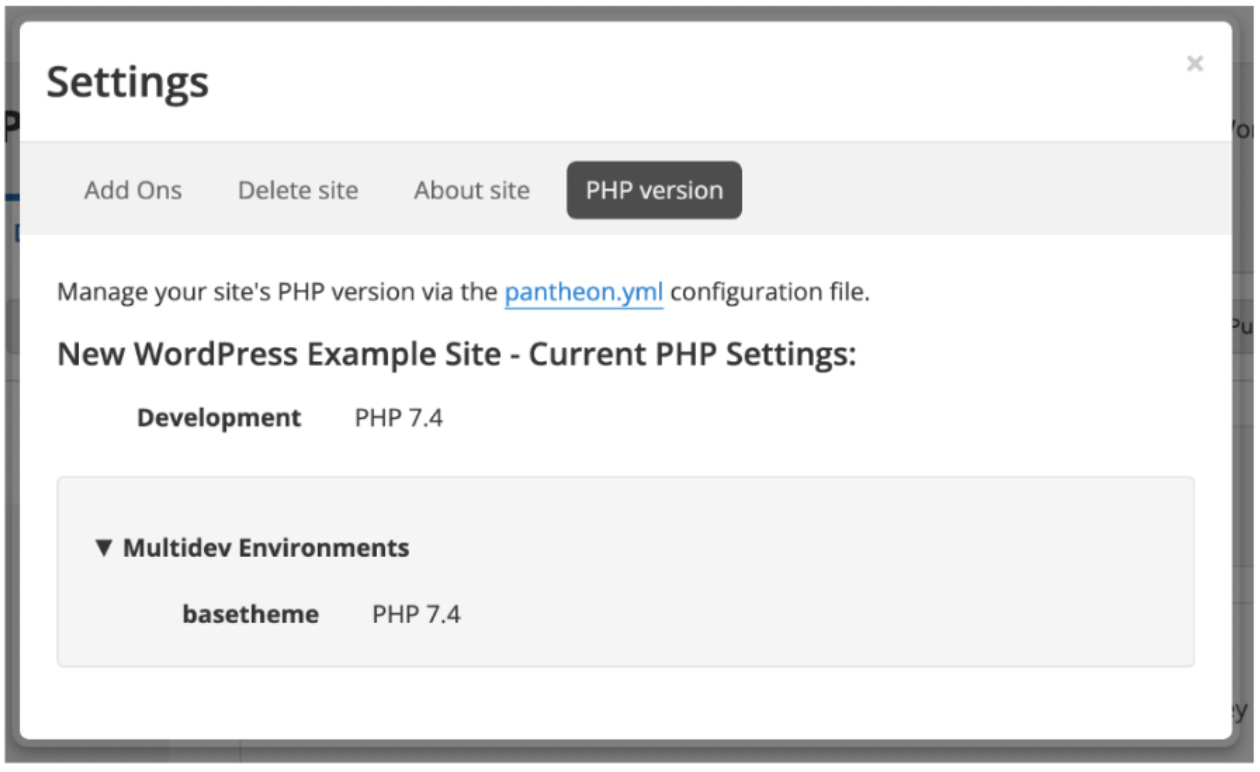Click blank tab bar area right of PHP version
The image size is (1260, 772).
click(x=980, y=190)
